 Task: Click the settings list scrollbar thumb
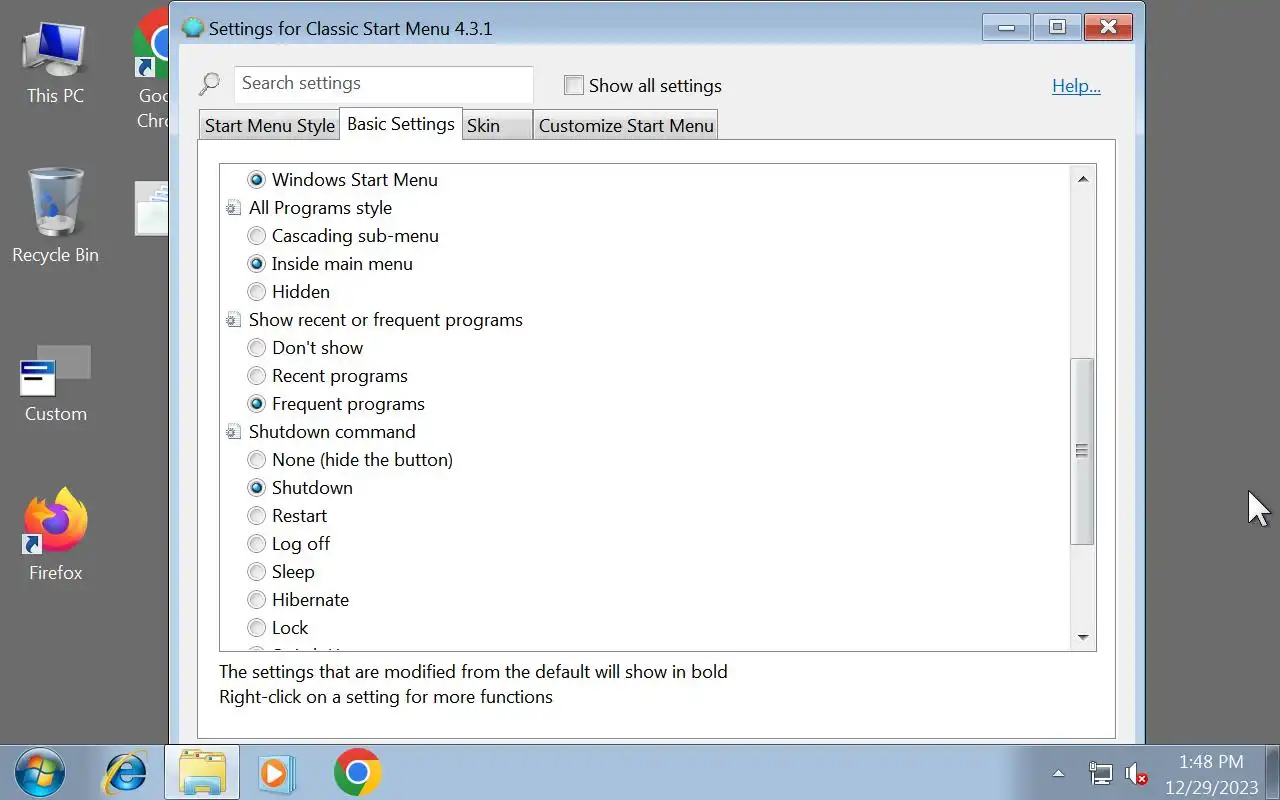tap(1082, 451)
